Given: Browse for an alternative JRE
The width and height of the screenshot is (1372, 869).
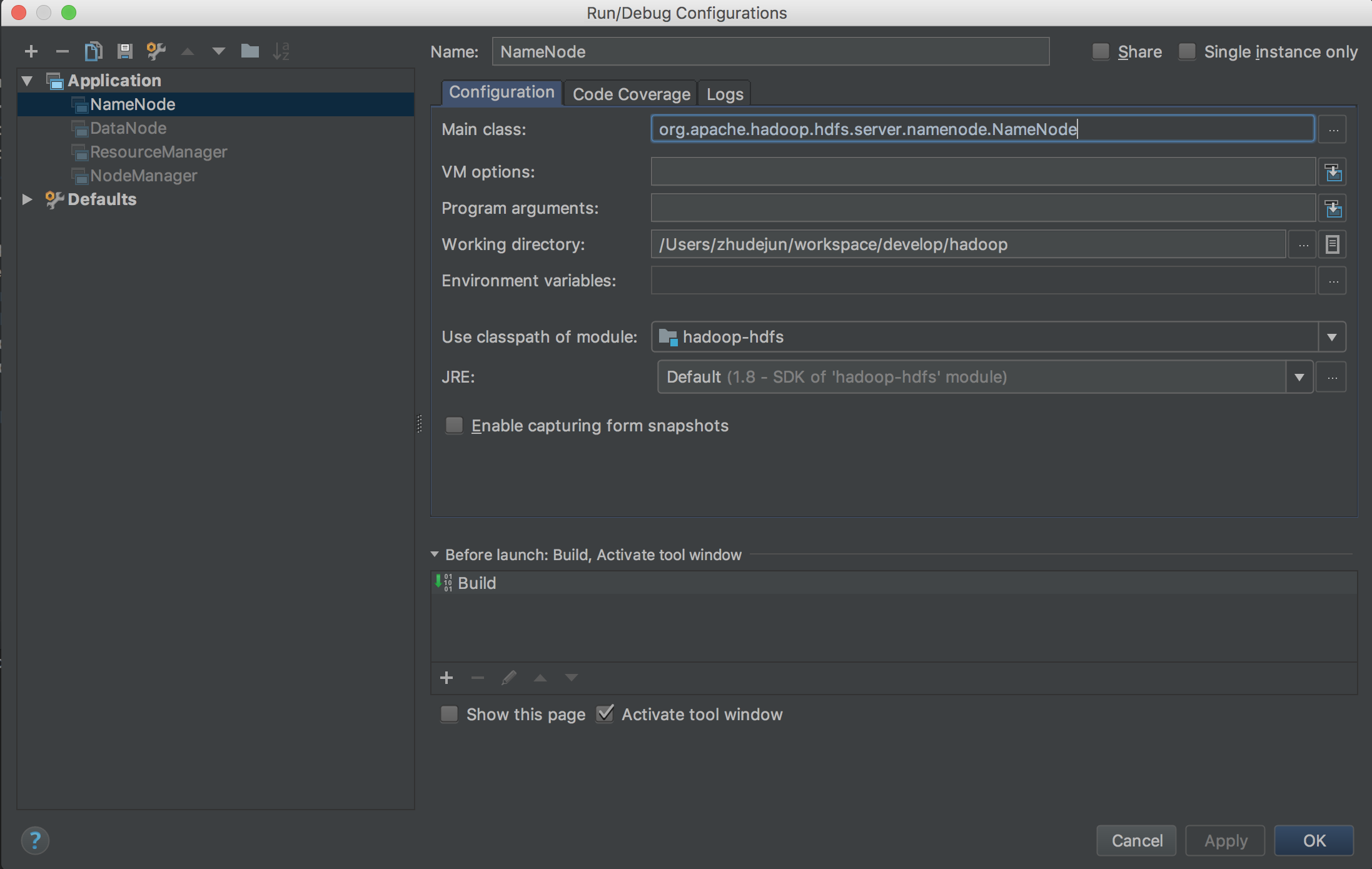Looking at the screenshot, I should tap(1332, 377).
